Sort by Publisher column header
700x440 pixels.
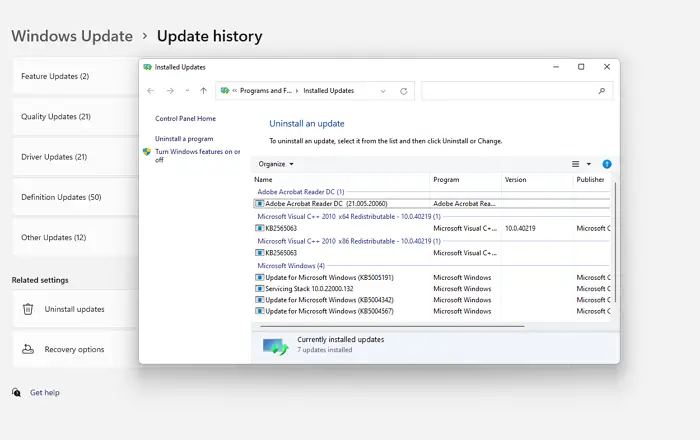(592, 180)
